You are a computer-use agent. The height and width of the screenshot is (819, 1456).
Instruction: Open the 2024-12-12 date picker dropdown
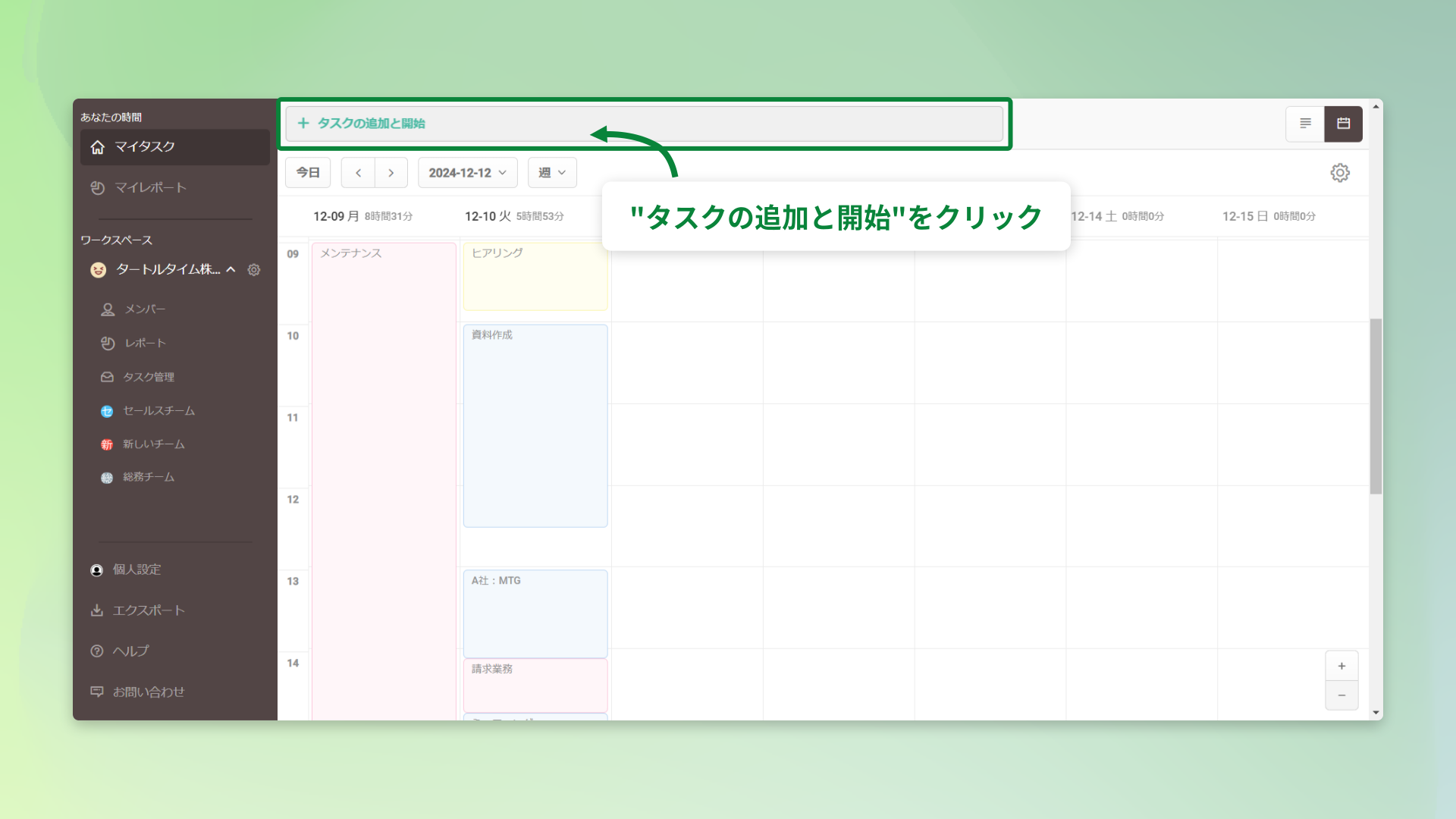coord(467,172)
